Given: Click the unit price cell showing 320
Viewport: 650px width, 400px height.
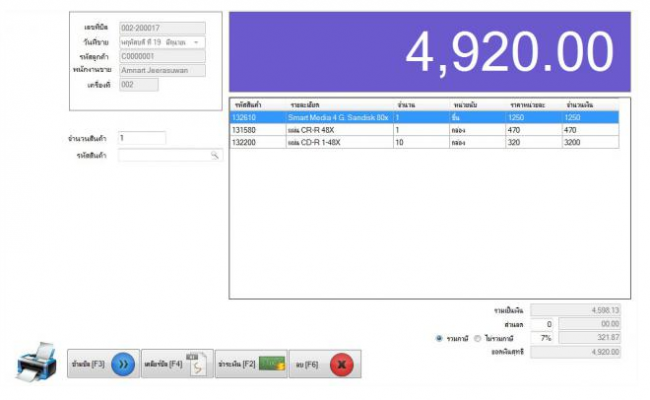Looking at the screenshot, I should [534, 142].
